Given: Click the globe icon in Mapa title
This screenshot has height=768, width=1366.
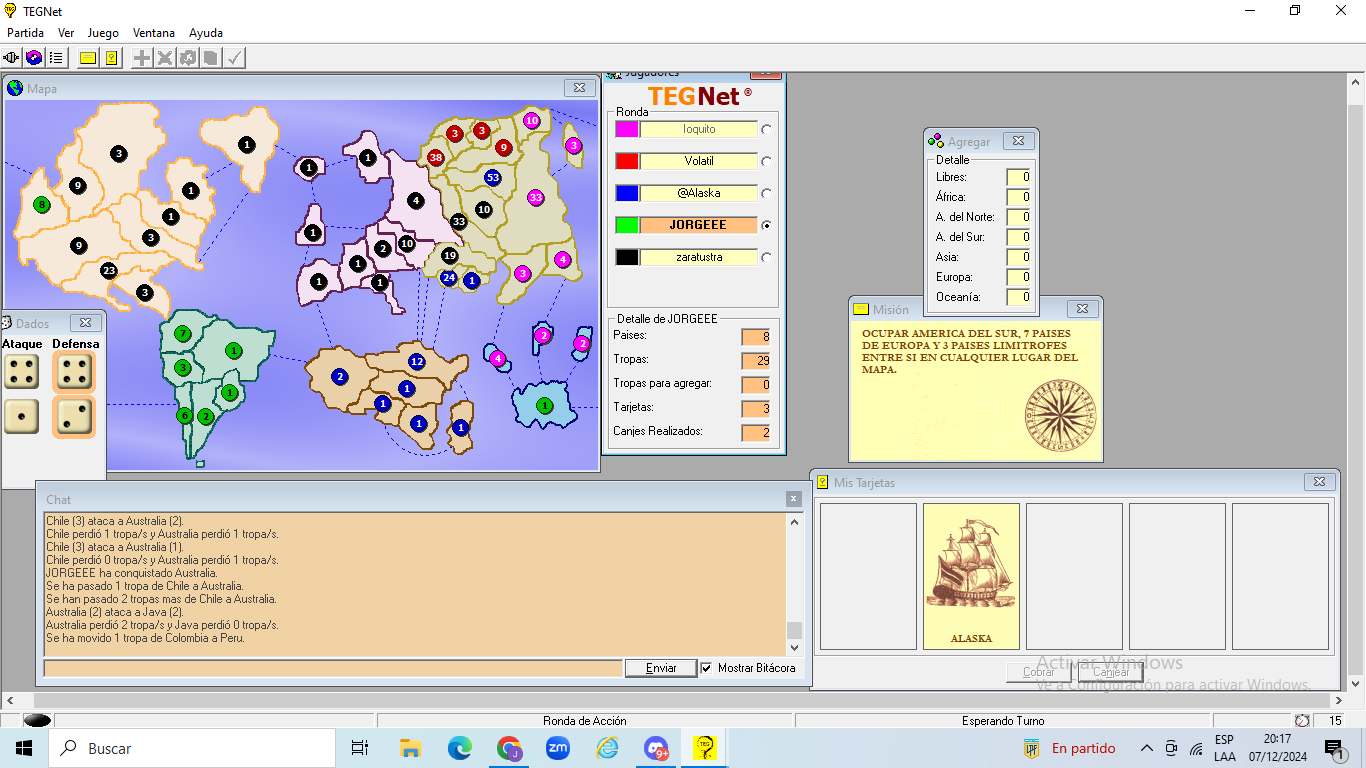Looking at the screenshot, I should click(x=15, y=88).
